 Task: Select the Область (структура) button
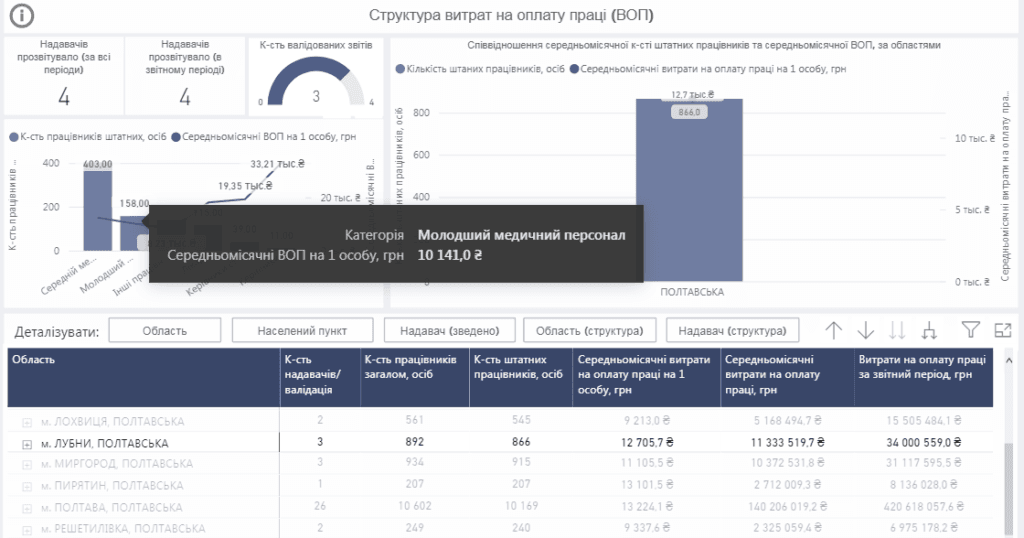coord(589,330)
